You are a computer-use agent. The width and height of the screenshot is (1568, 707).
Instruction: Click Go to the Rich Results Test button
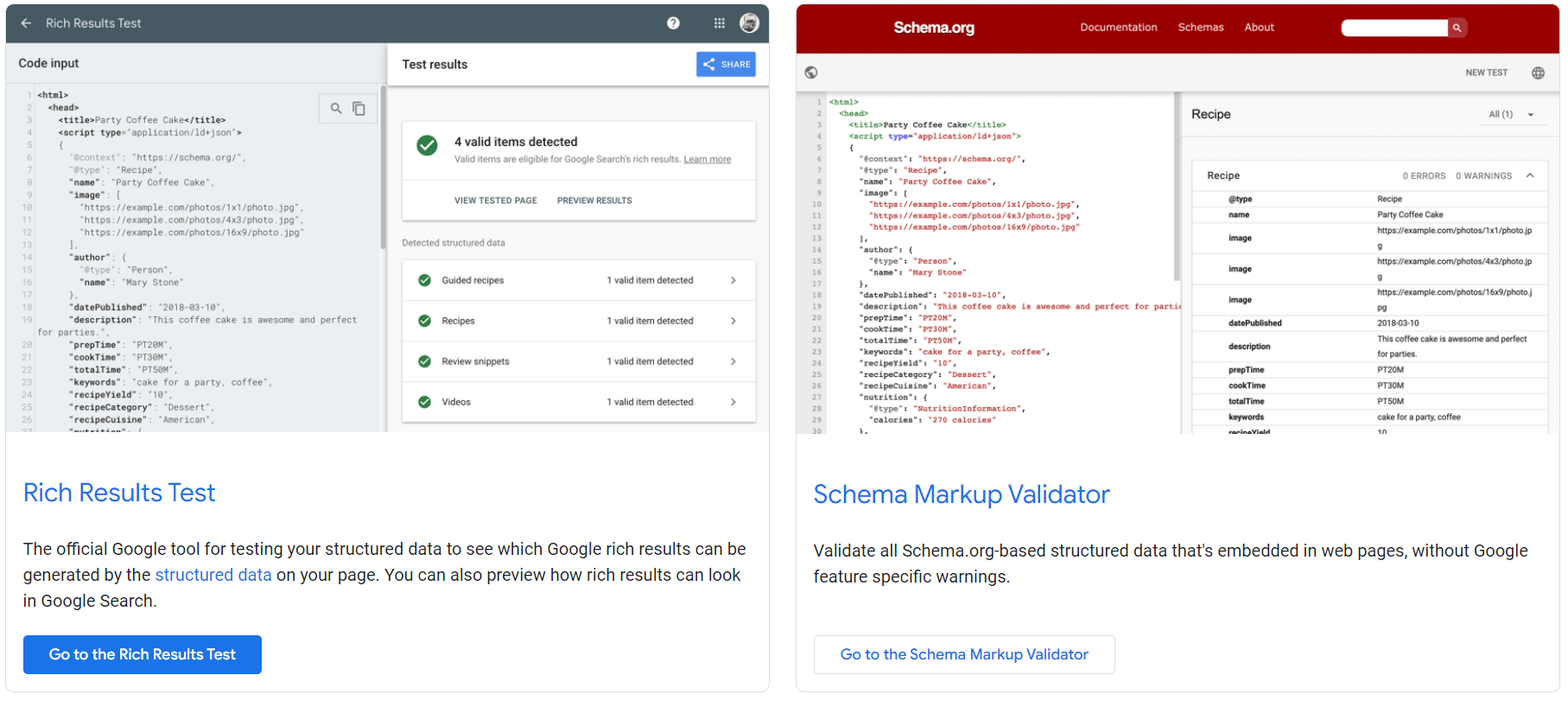[x=143, y=654]
